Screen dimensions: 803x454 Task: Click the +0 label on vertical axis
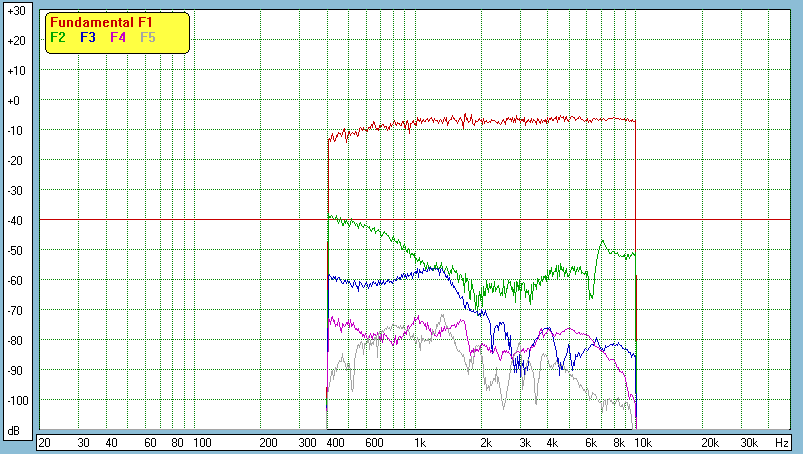[x=15, y=101]
